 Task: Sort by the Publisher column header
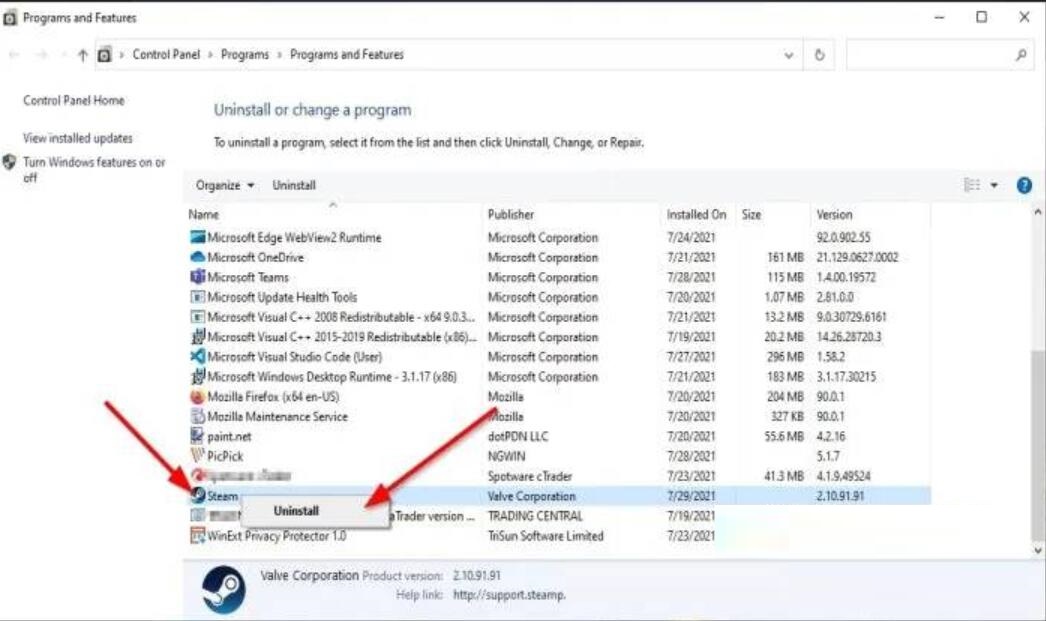(x=510, y=214)
